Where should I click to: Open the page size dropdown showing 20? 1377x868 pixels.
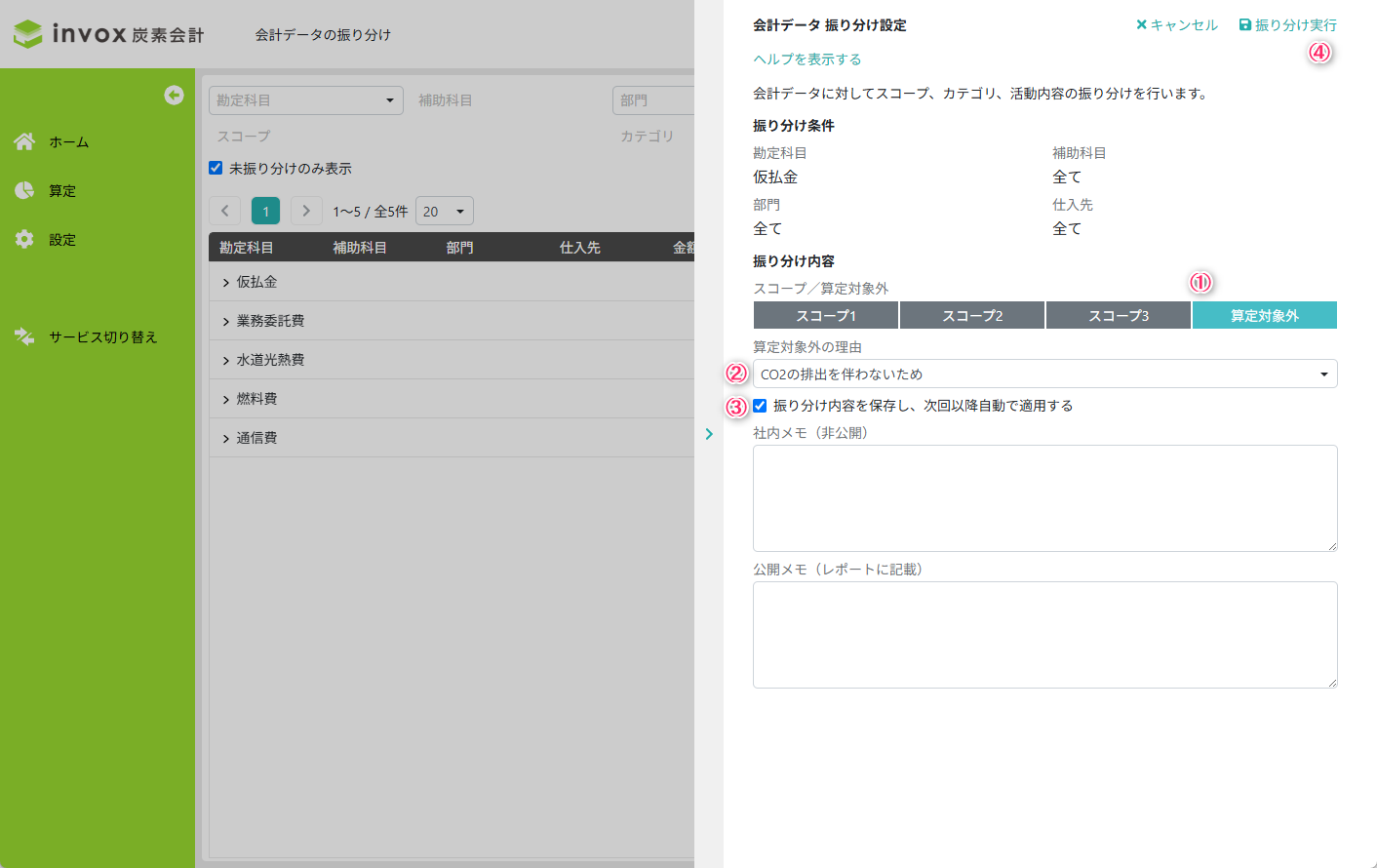pos(445,211)
